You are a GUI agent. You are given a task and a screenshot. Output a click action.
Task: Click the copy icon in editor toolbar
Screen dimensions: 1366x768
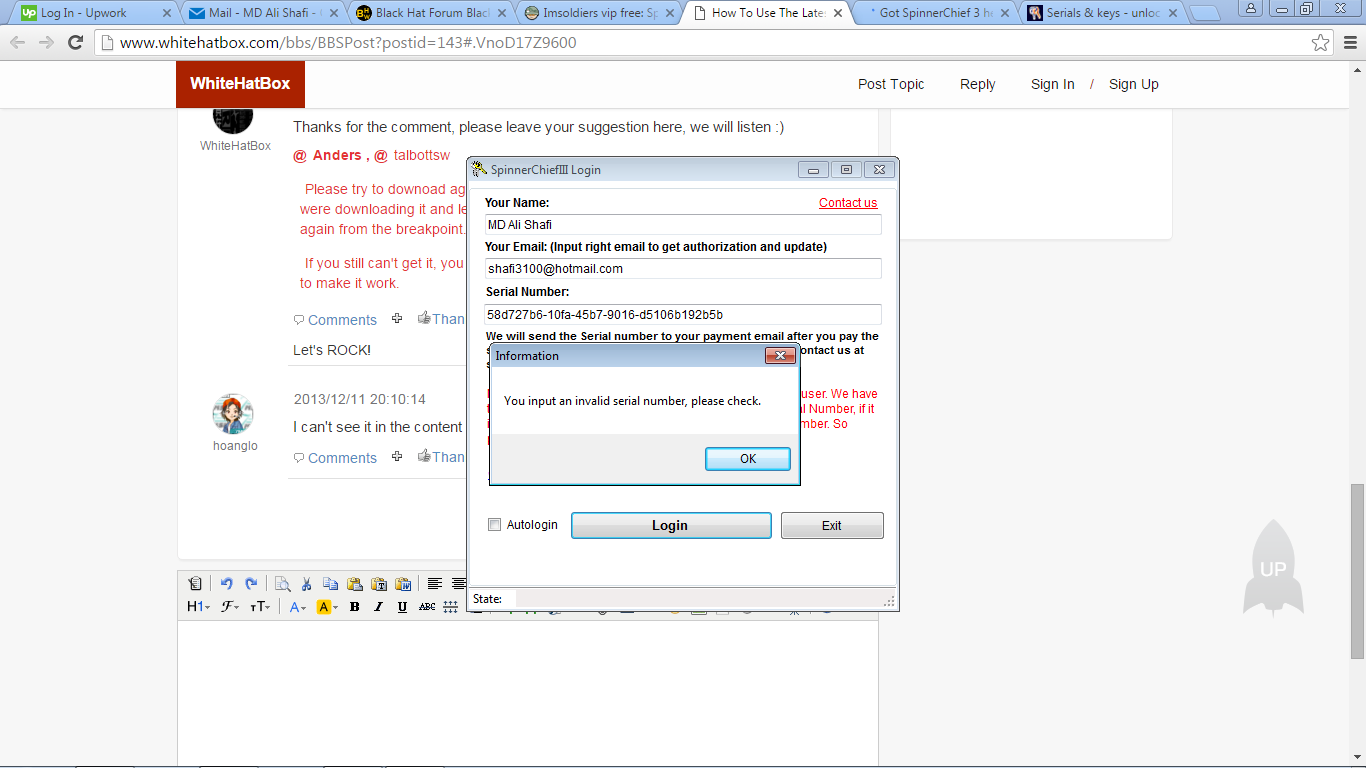[x=330, y=584]
